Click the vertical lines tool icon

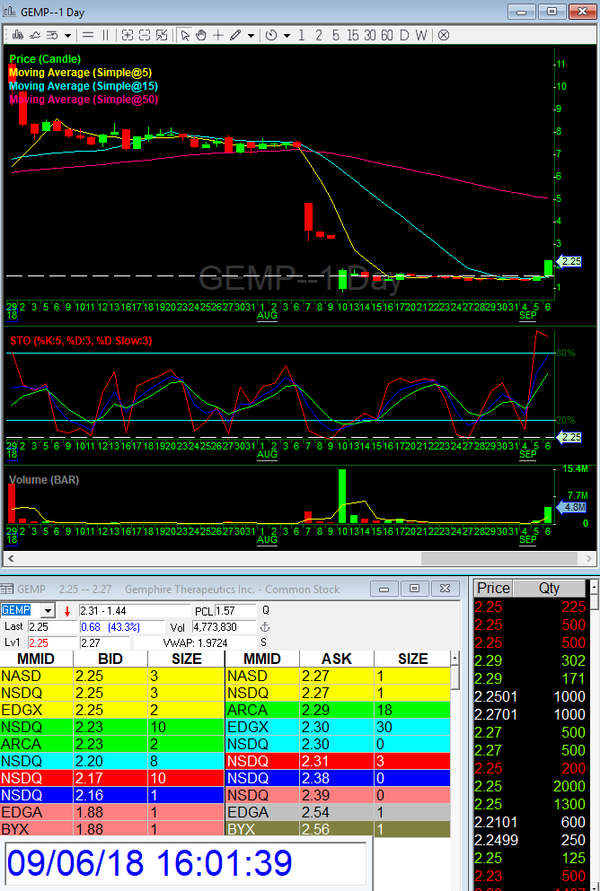click(104, 35)
